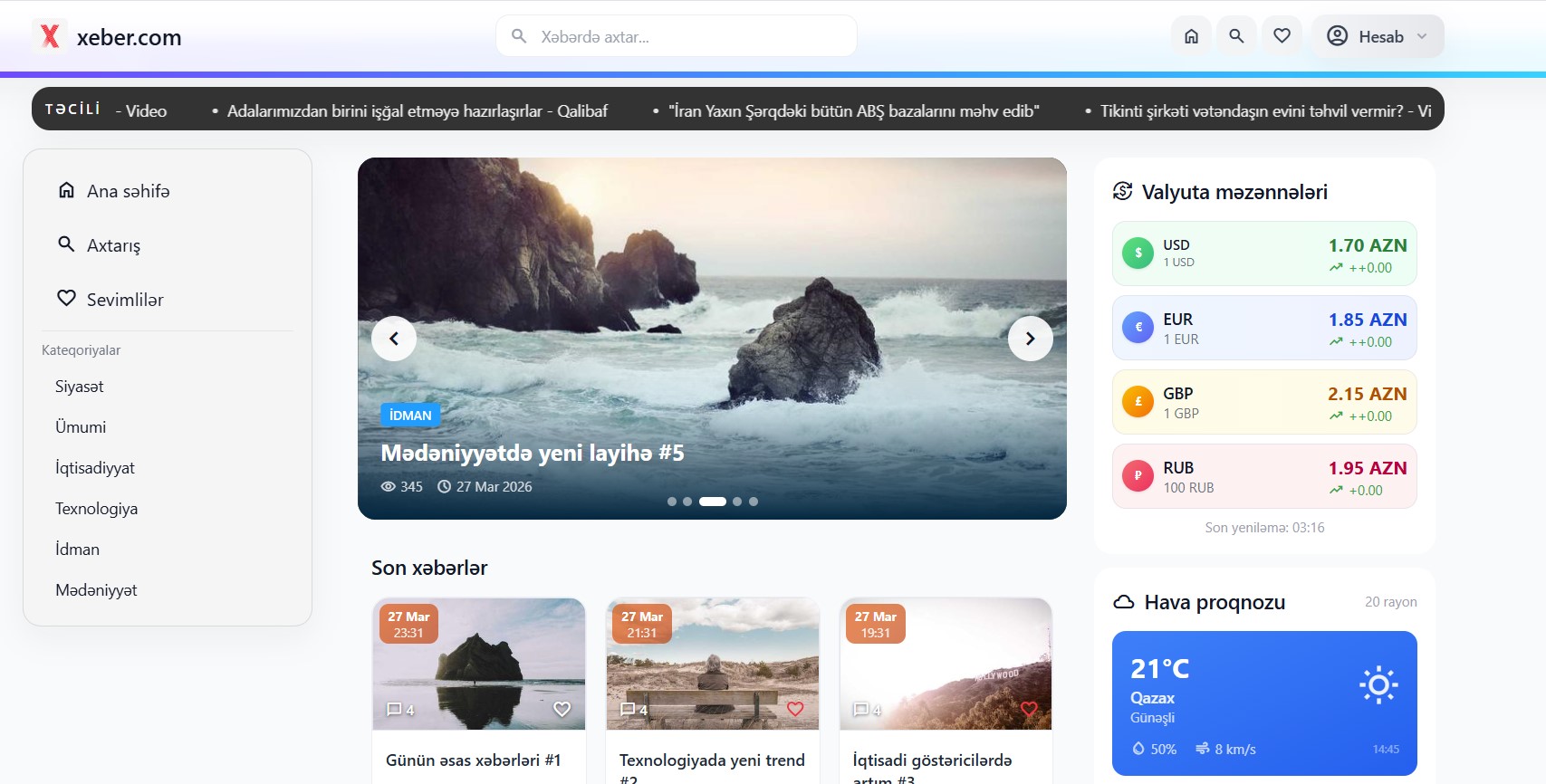Viewport: 1546px width, 784px height.
Task: Jump to the first carousel slide dot
Action: click(x=672, y=502)
